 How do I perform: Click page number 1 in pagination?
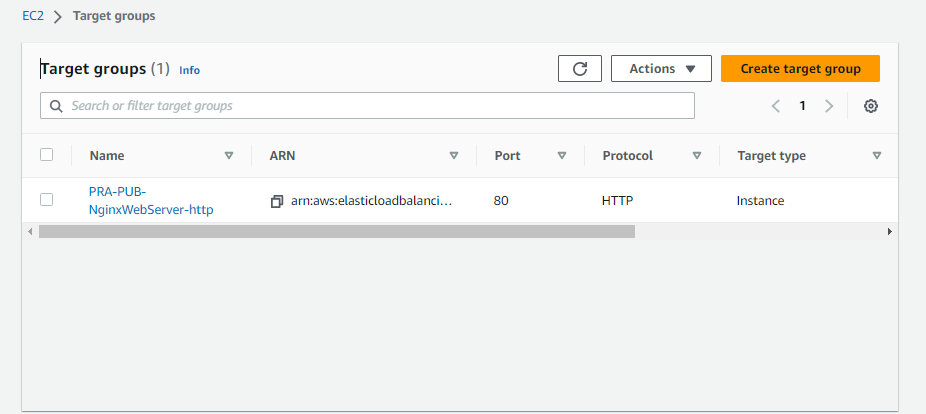[803, 106]
